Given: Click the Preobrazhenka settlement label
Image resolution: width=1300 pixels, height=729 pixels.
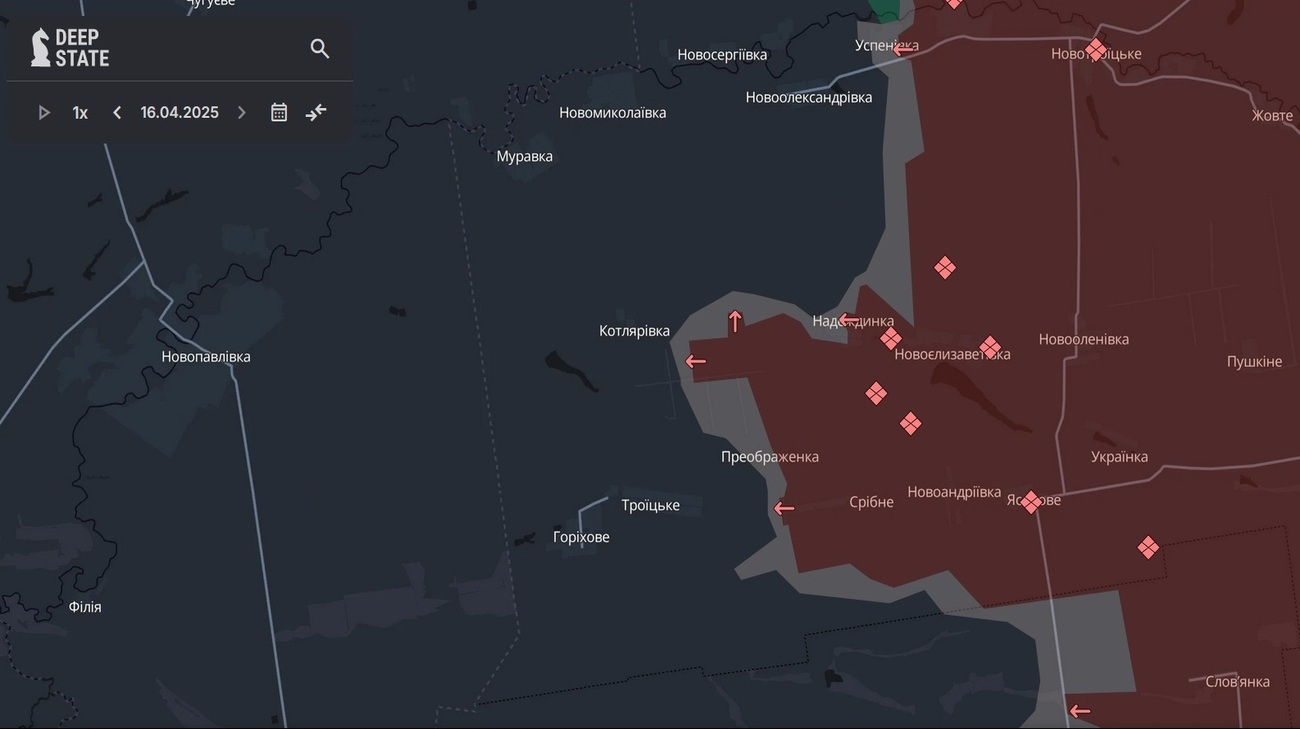Looking at the screenshot, I should pos(769,456).
